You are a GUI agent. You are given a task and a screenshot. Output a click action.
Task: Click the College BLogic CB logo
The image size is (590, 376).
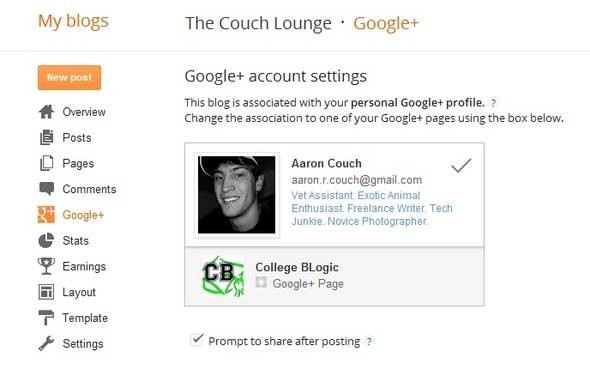click(x=222, y=276)
